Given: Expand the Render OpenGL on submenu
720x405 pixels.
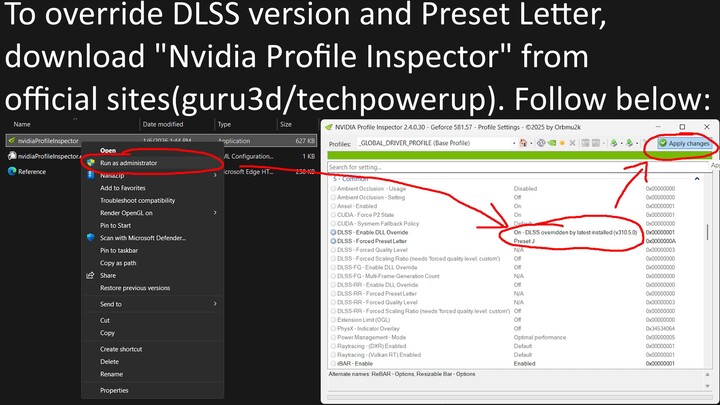Looking at the screenshot, I should (215, 213).
